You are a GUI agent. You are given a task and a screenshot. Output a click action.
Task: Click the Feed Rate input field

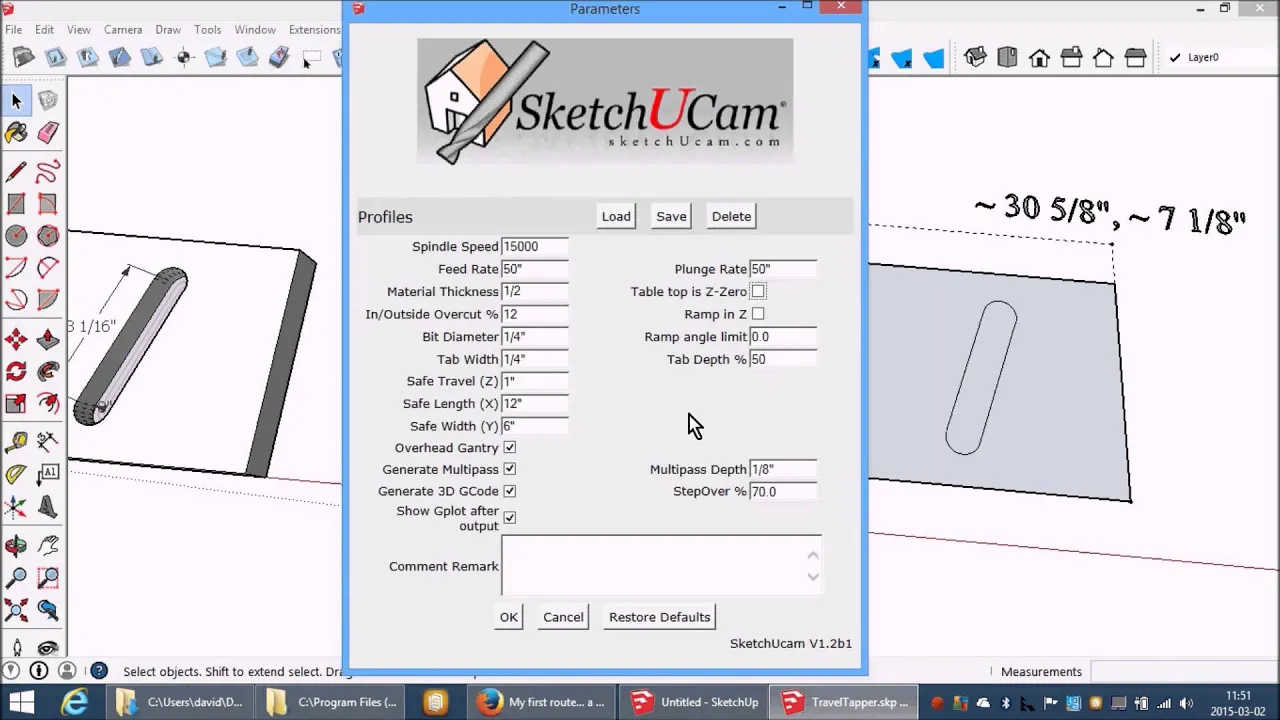click(535, 269)
